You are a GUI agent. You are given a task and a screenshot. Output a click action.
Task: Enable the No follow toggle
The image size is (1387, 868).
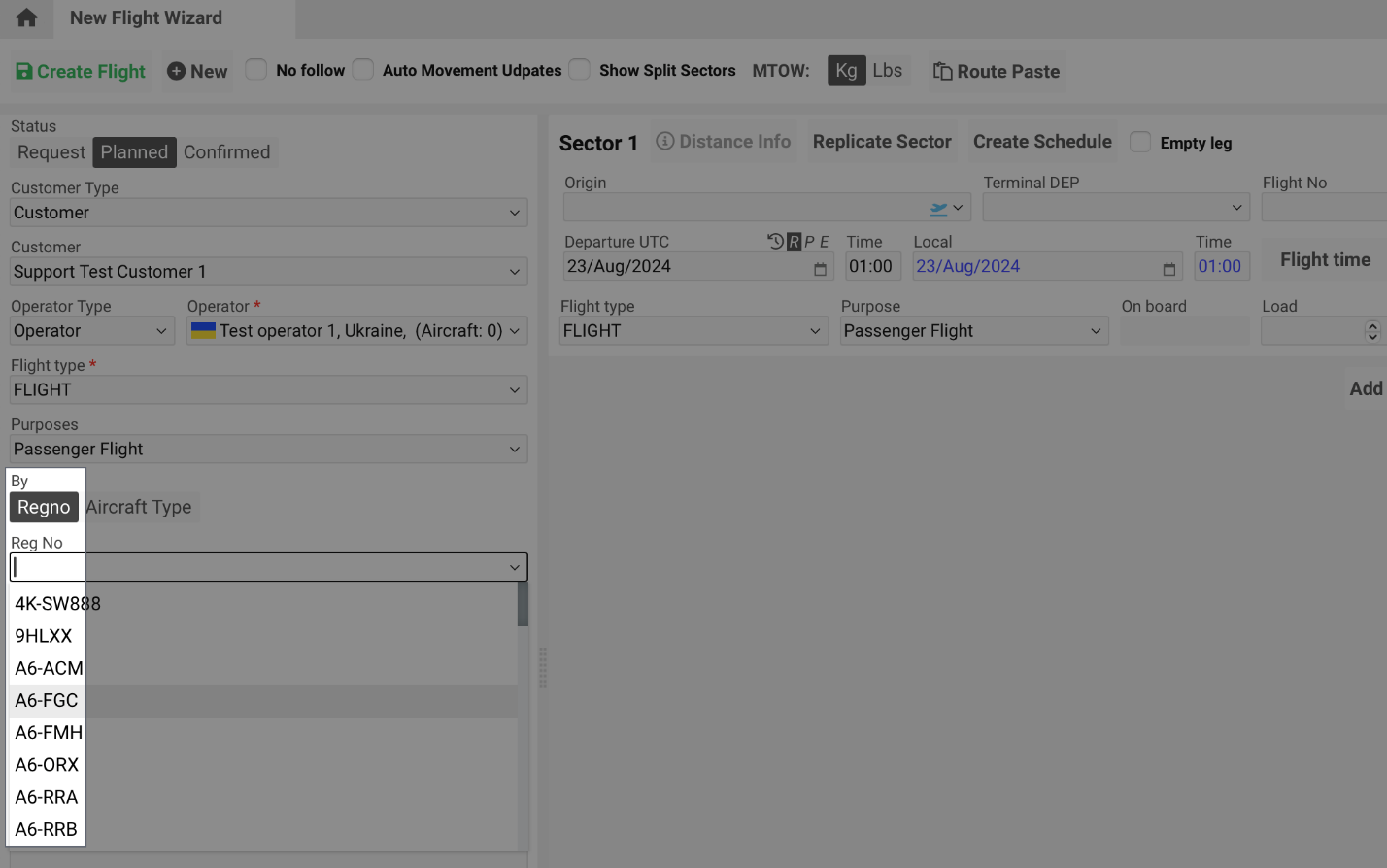(x=256, y=70)
